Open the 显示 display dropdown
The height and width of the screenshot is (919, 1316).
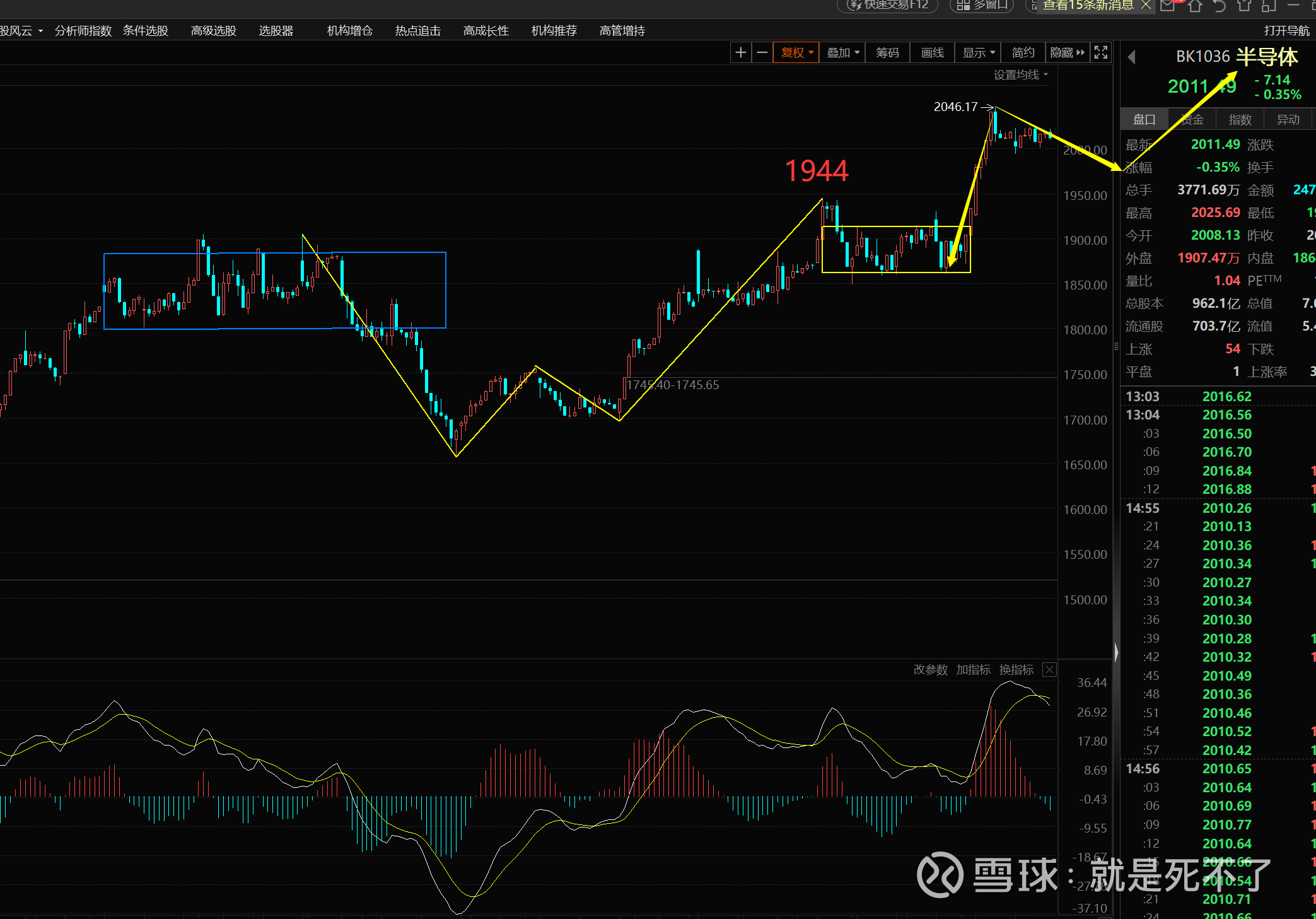tap(978, 53)
